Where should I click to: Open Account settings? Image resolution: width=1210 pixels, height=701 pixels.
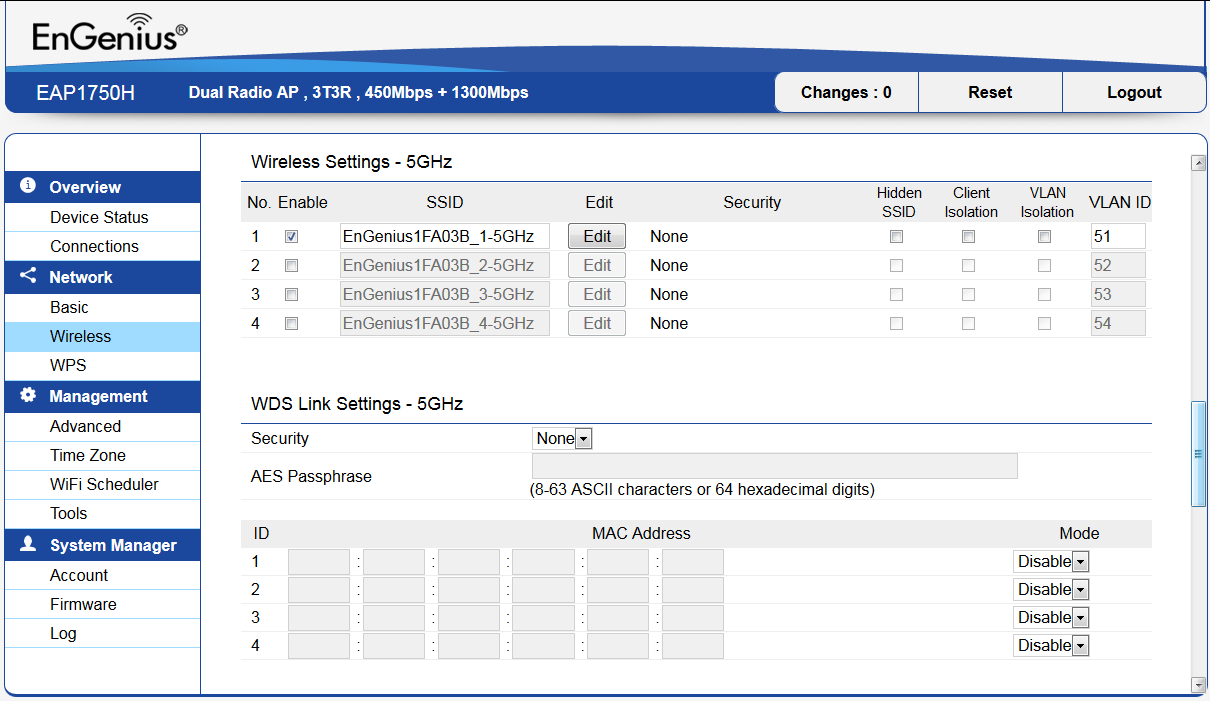click(79, 575)
